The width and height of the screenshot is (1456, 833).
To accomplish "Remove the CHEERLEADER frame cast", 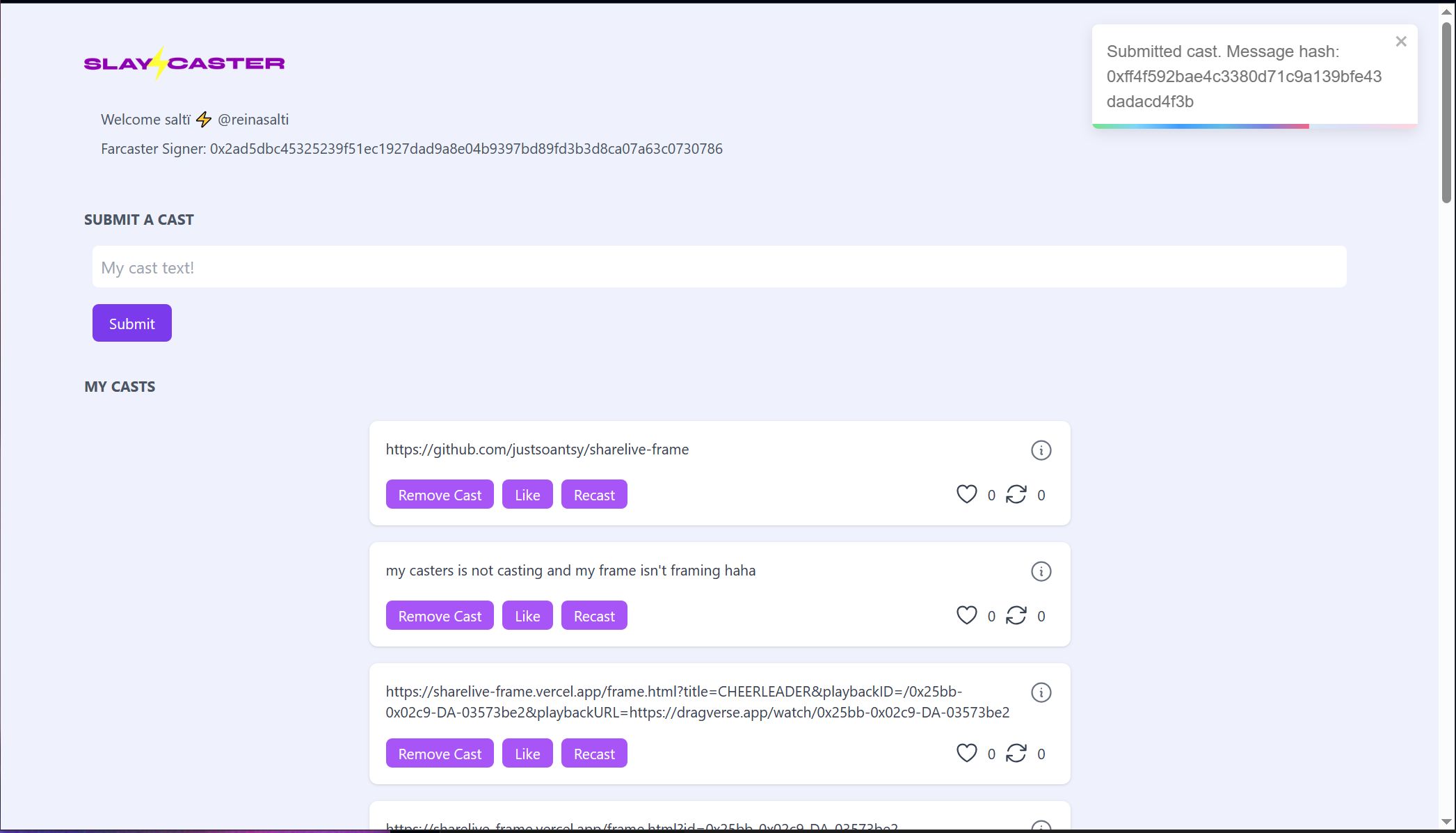I will (440, 754).
